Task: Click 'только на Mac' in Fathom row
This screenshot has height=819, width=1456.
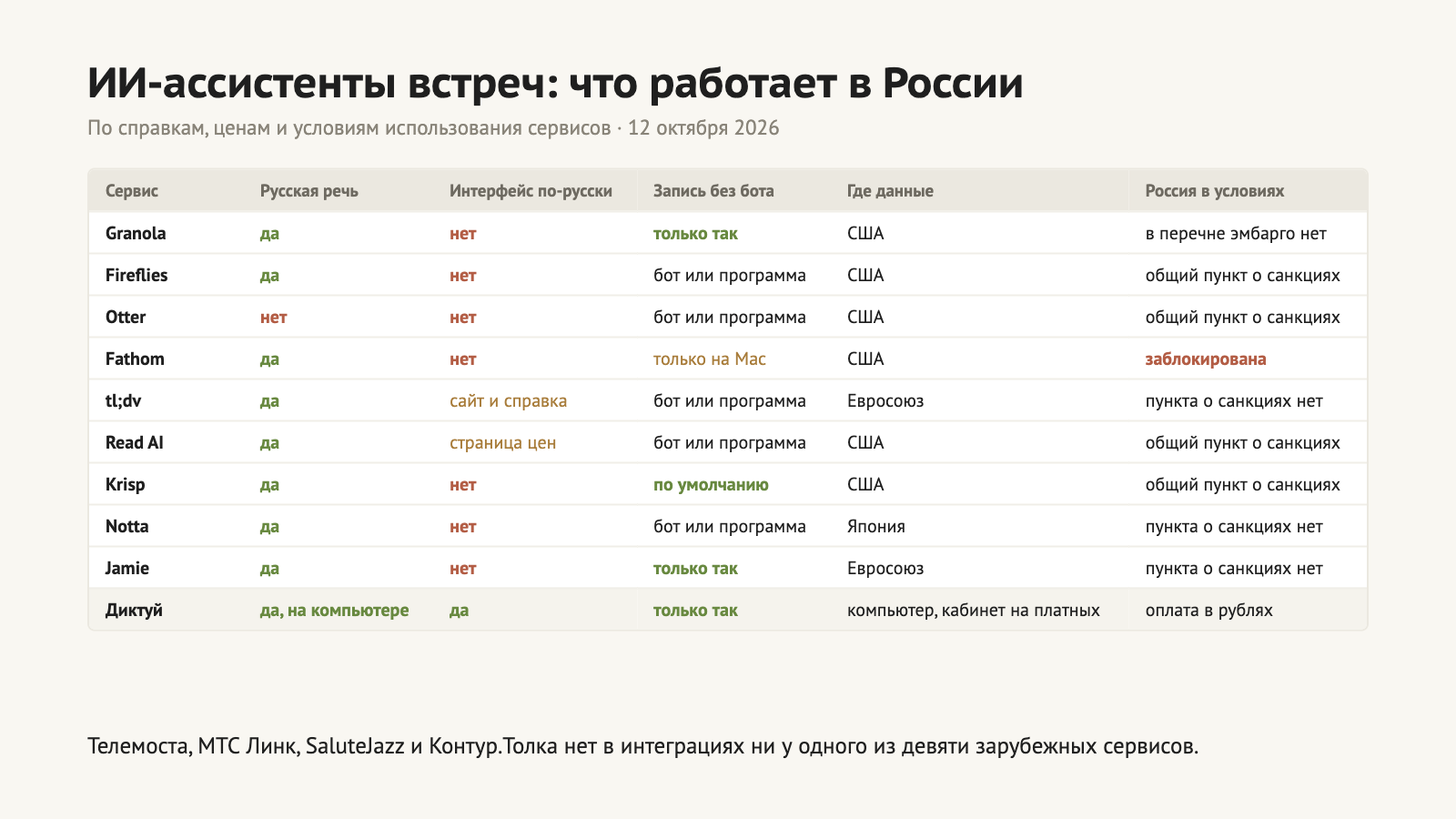Action: tap(710, 359)
